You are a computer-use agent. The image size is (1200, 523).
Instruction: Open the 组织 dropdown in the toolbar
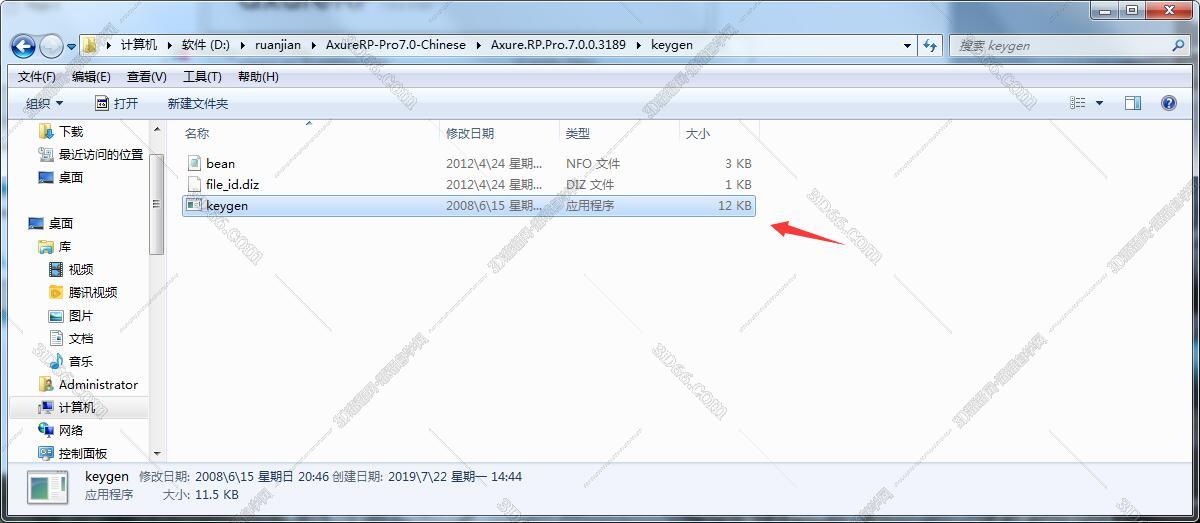tap(44, 103)
